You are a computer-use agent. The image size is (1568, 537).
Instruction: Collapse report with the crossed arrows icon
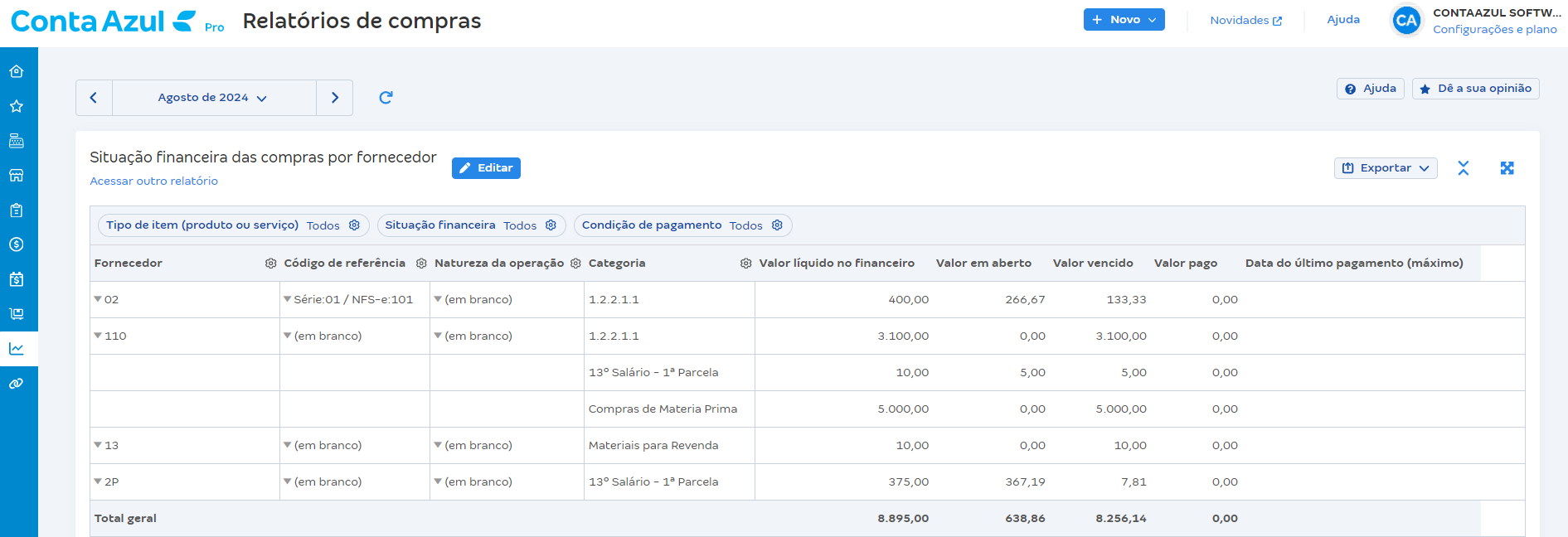pyautogui.click(x=1464, y=168)
